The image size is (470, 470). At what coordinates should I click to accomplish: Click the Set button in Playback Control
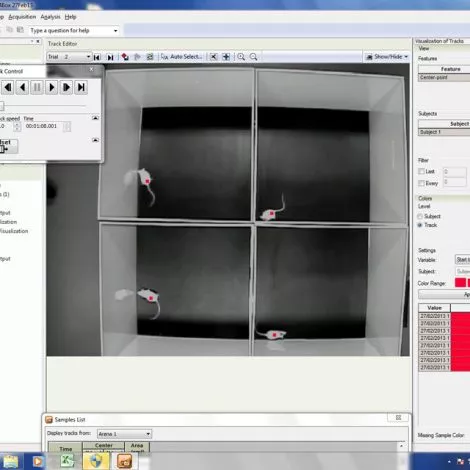click(x=8, y=146)
